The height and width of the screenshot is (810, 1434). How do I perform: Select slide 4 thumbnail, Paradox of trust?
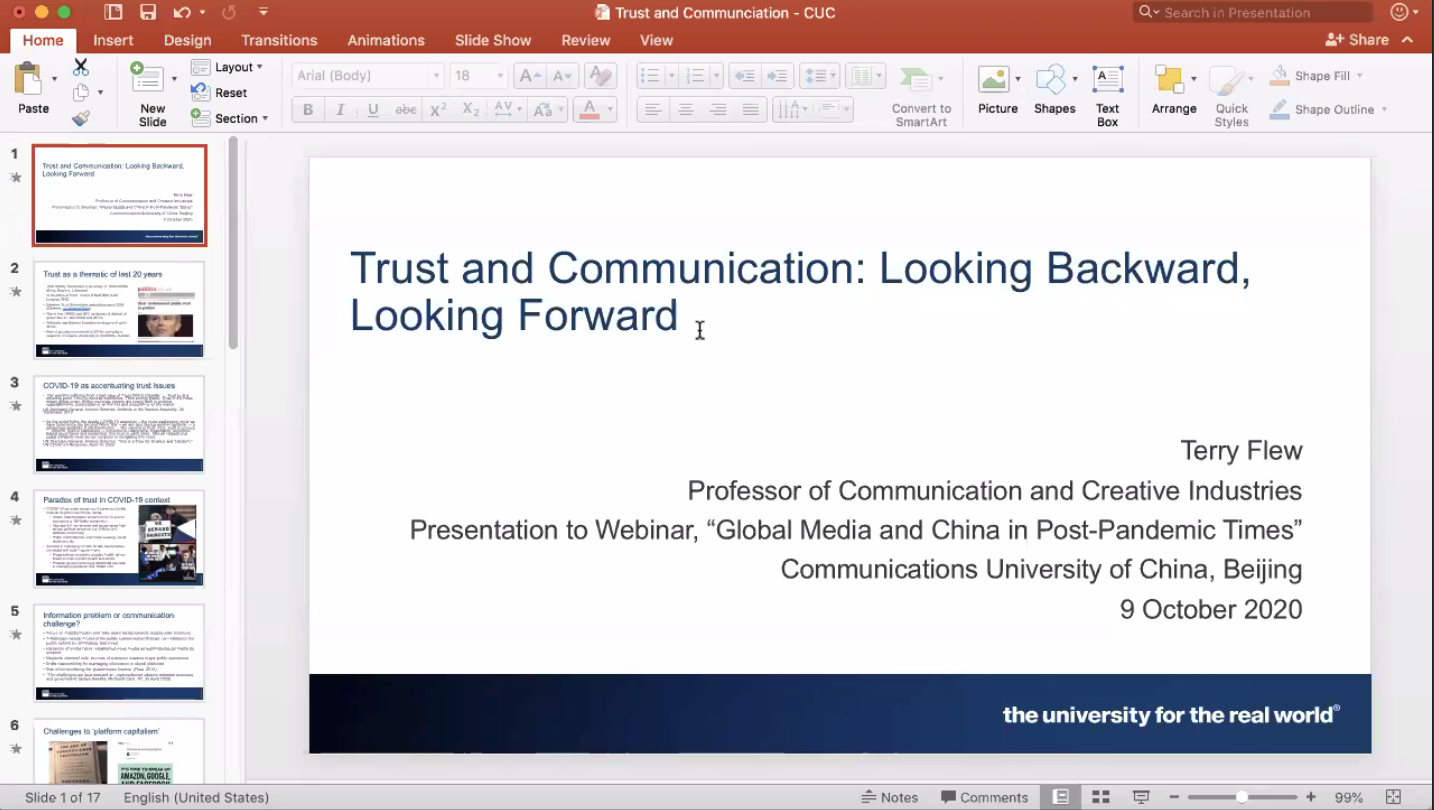point(119,538)
